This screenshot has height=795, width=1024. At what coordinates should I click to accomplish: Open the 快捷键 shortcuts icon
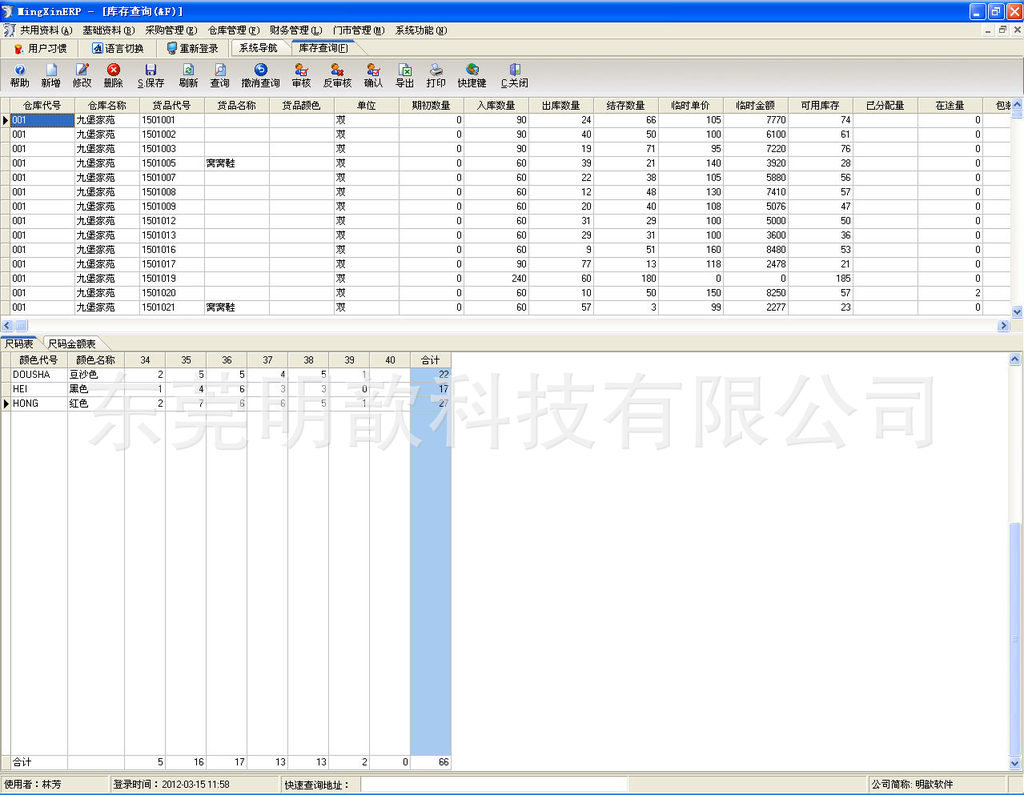472,76
